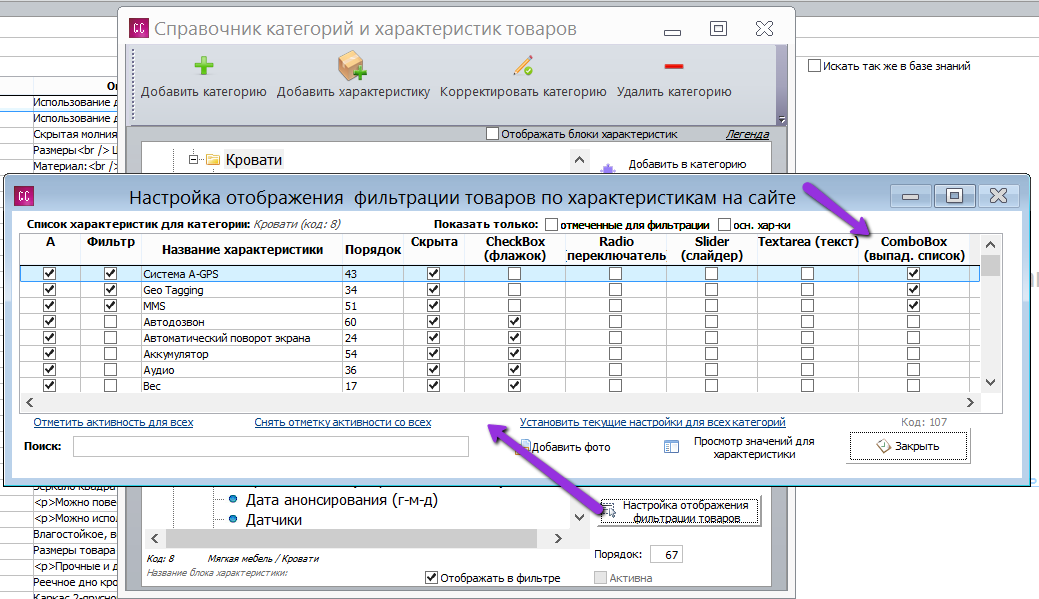
Task: Toggle the CheckBox column for Аккумулятор
Action: pos(514,354)
